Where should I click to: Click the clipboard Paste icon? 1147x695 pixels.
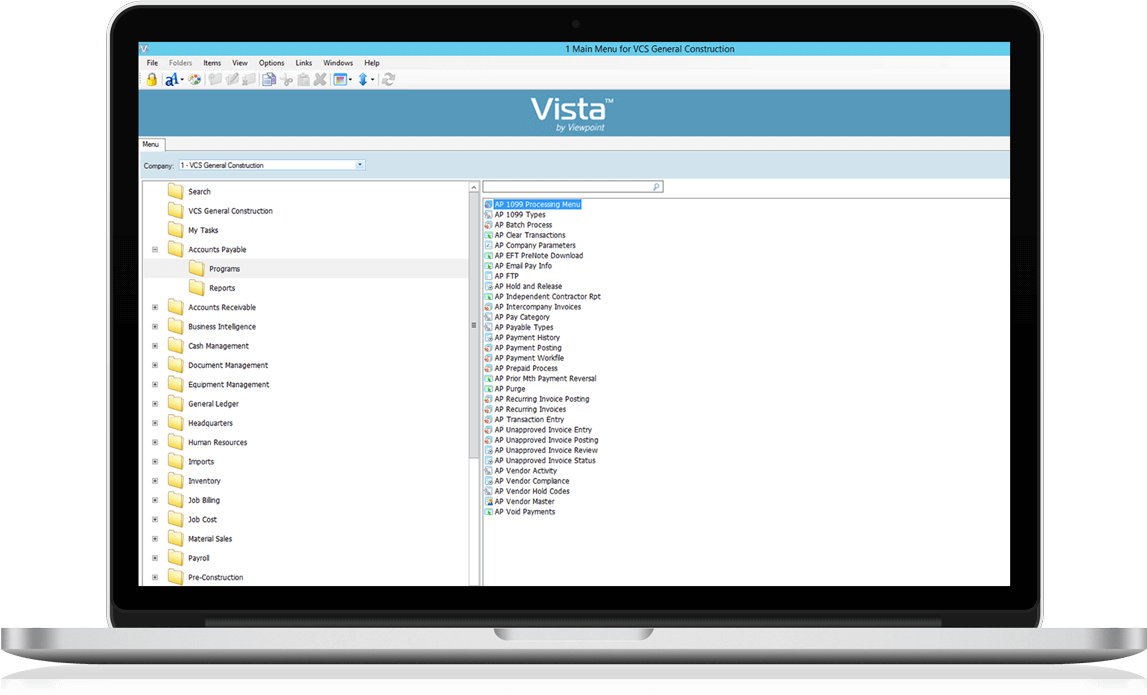(304, 80)
